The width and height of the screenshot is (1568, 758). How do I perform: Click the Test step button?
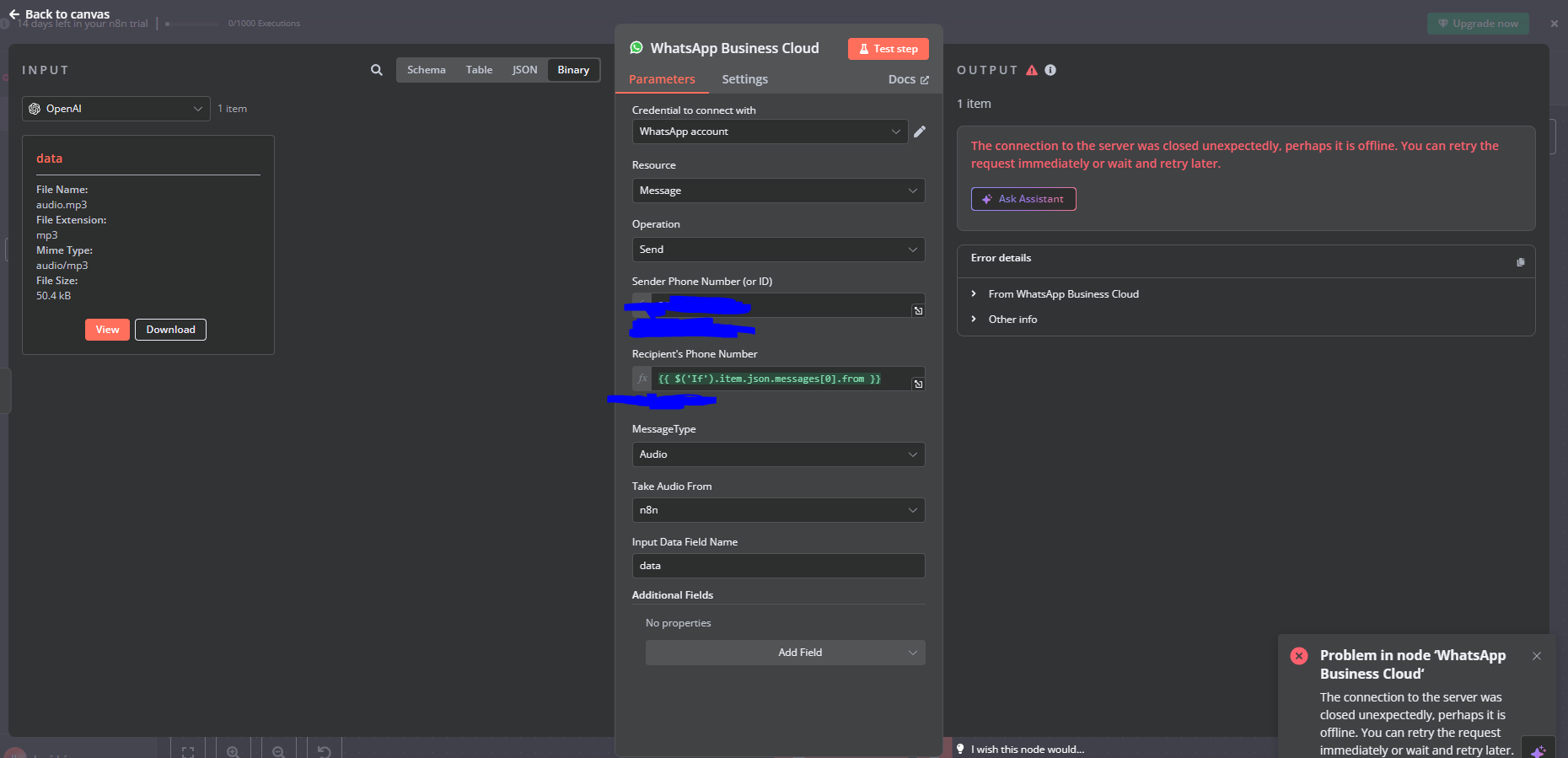(888, 49)
